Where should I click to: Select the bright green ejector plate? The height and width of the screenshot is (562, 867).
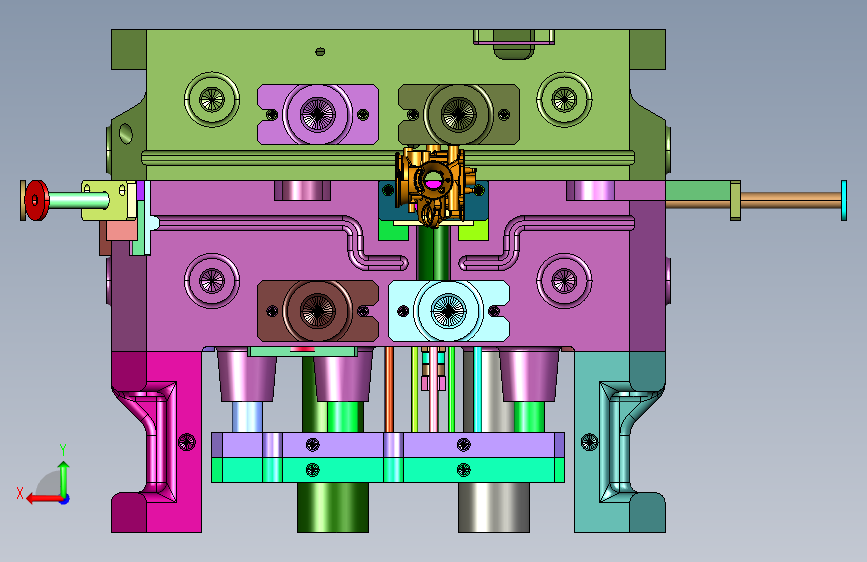pos(388,470)
